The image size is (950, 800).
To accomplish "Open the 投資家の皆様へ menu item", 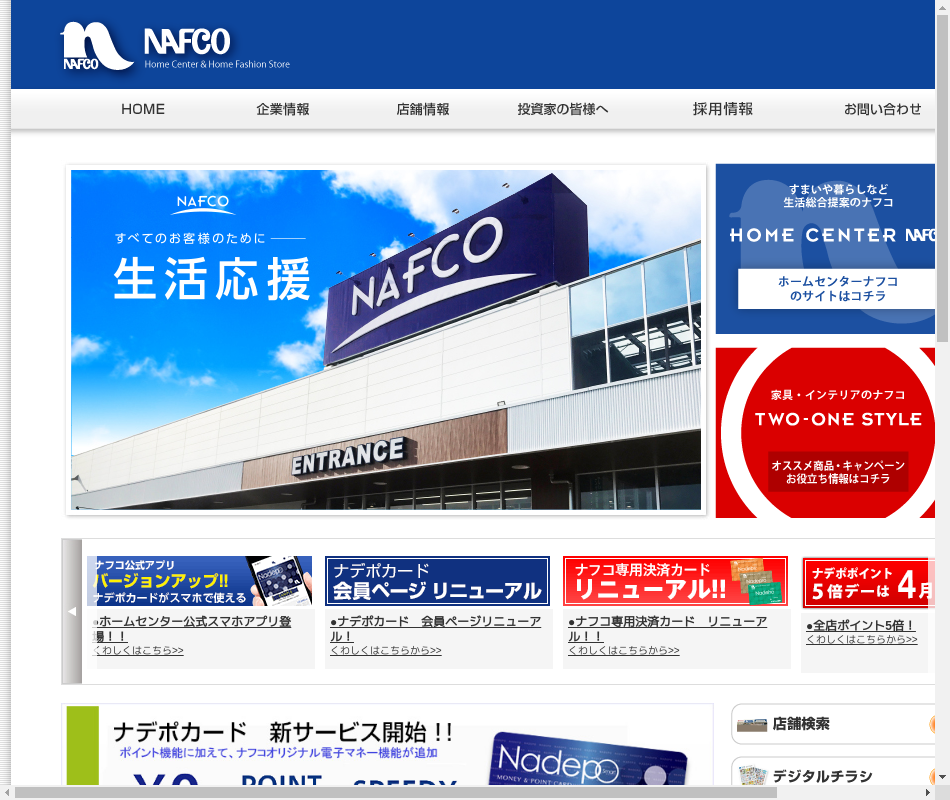I will pyautogui.click(x=563, y=109).
